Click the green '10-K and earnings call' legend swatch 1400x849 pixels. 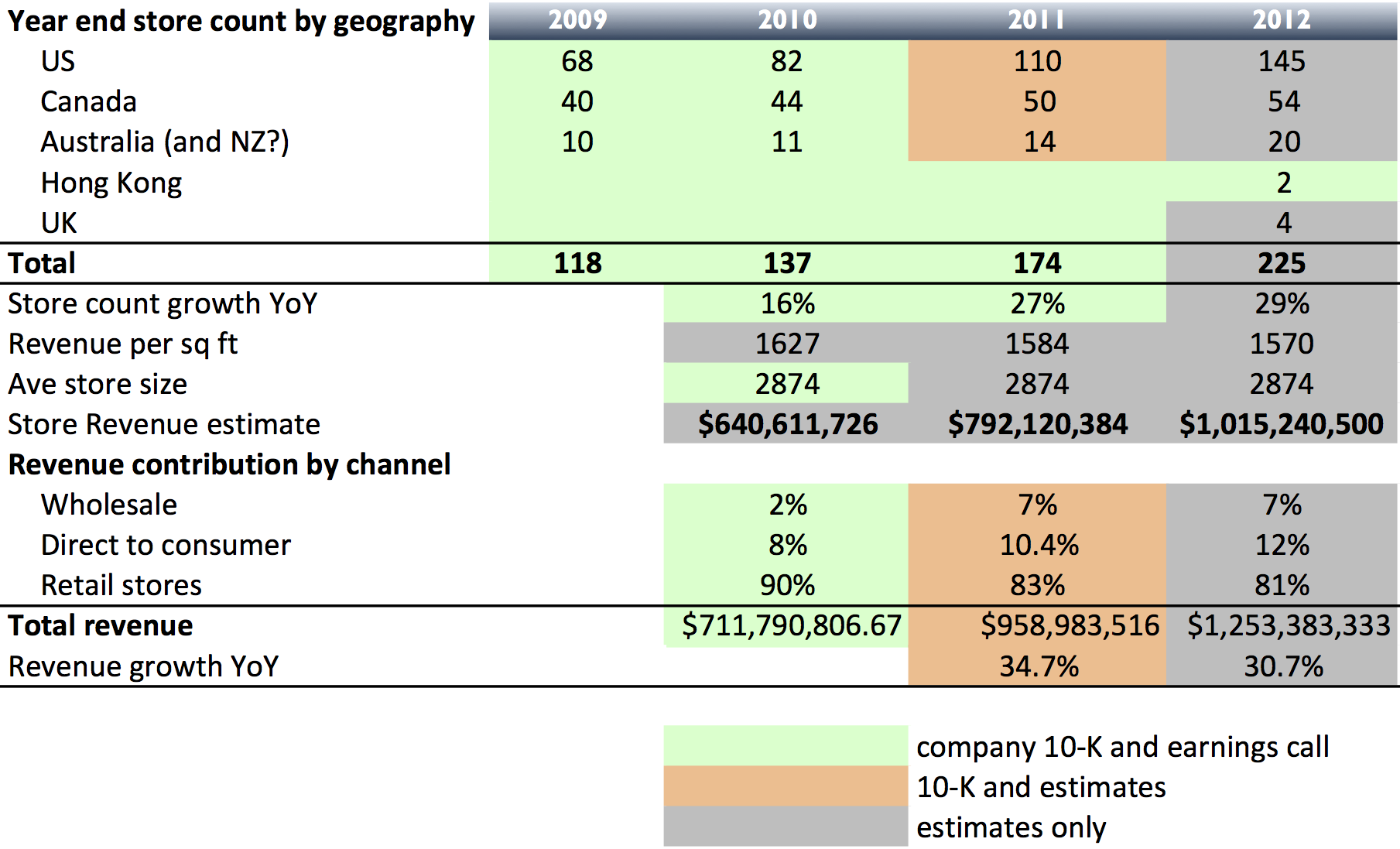(786, 746)
